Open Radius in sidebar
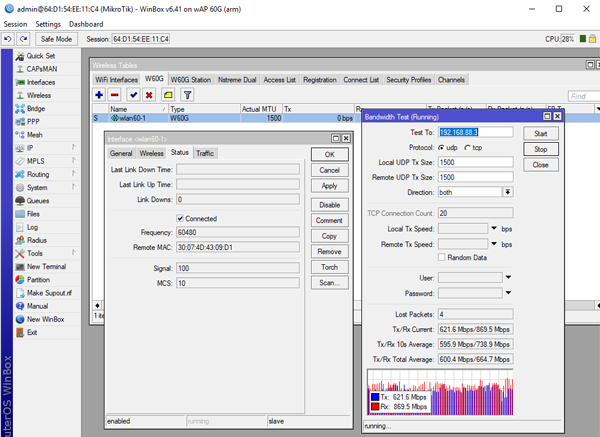Viewport: 600px width, 437px height. click(x=37, y=240)
